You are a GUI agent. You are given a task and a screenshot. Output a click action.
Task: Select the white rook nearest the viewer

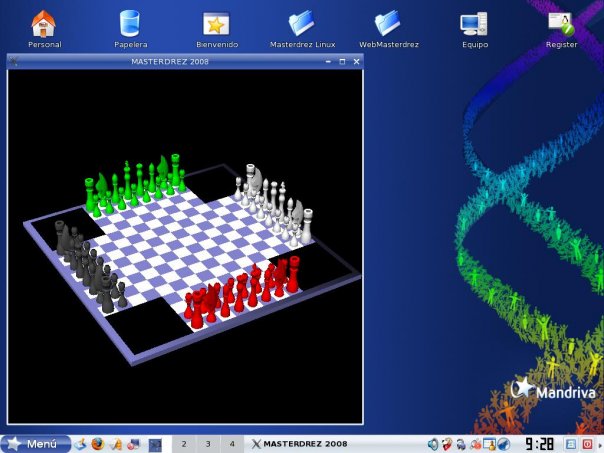[x=307, y=226]
